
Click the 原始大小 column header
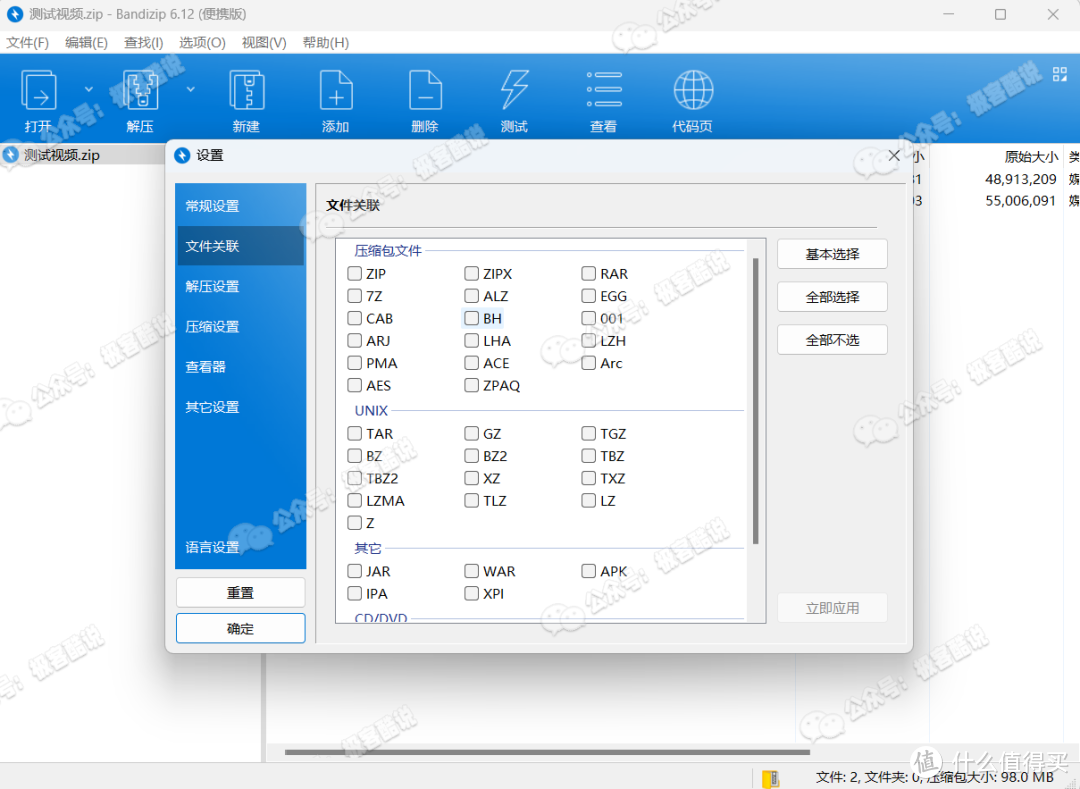coord(1030,156)
